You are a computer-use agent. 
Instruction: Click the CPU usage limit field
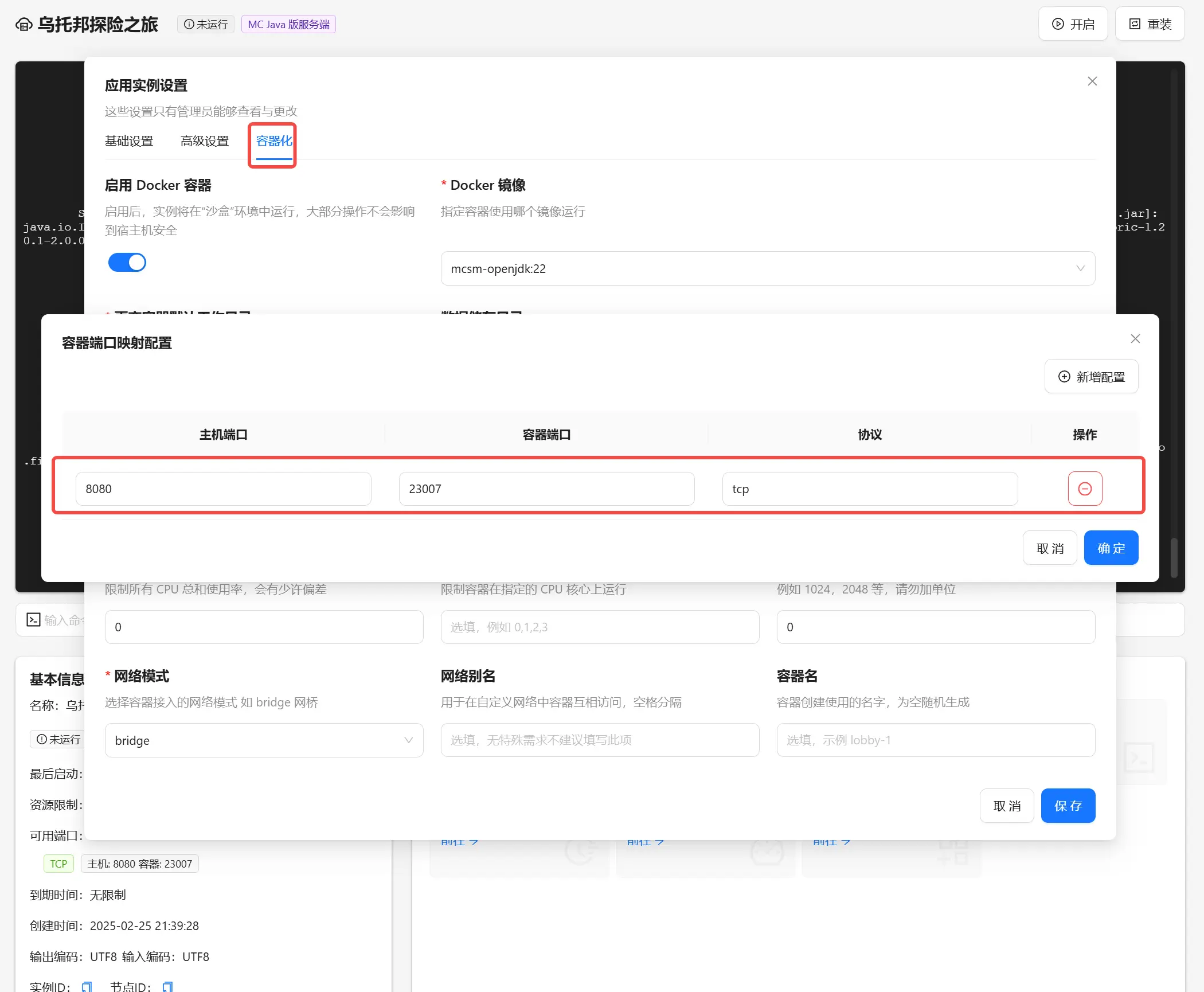click(264, 627)
